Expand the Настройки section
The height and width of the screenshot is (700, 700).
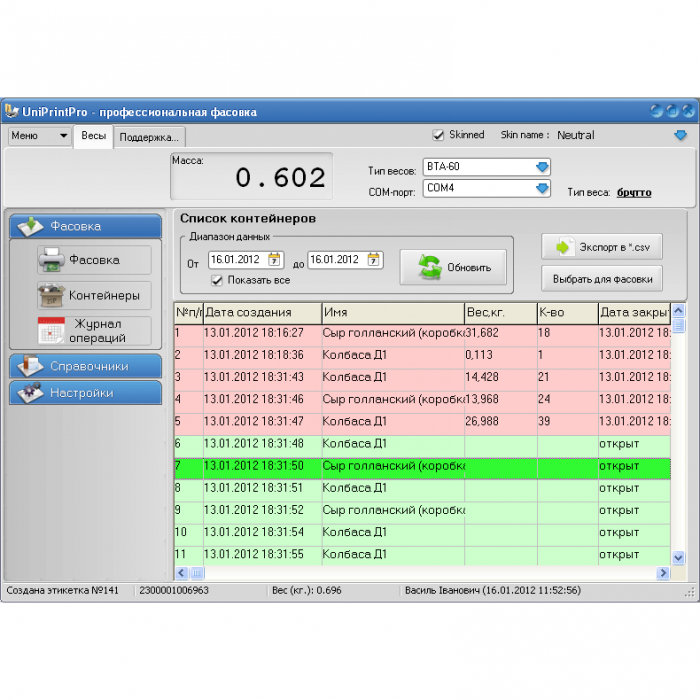point(86,393)
